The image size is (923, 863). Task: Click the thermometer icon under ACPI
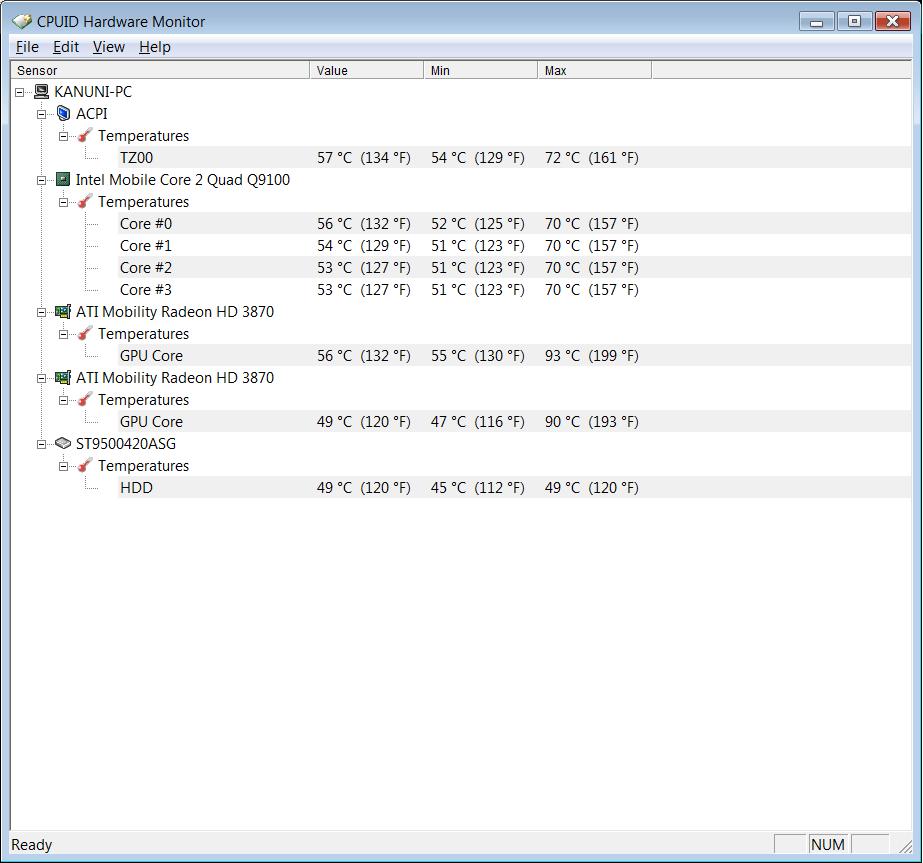pos(85,135)
